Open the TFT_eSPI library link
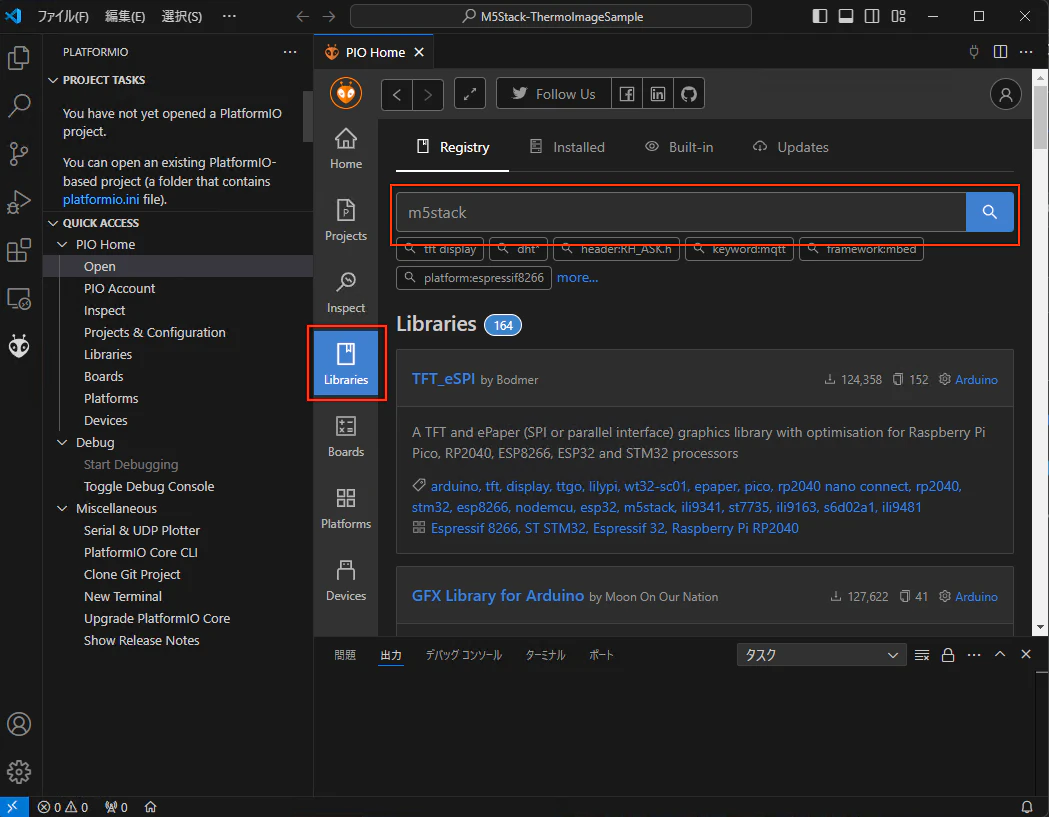 [x=444, y=379]
